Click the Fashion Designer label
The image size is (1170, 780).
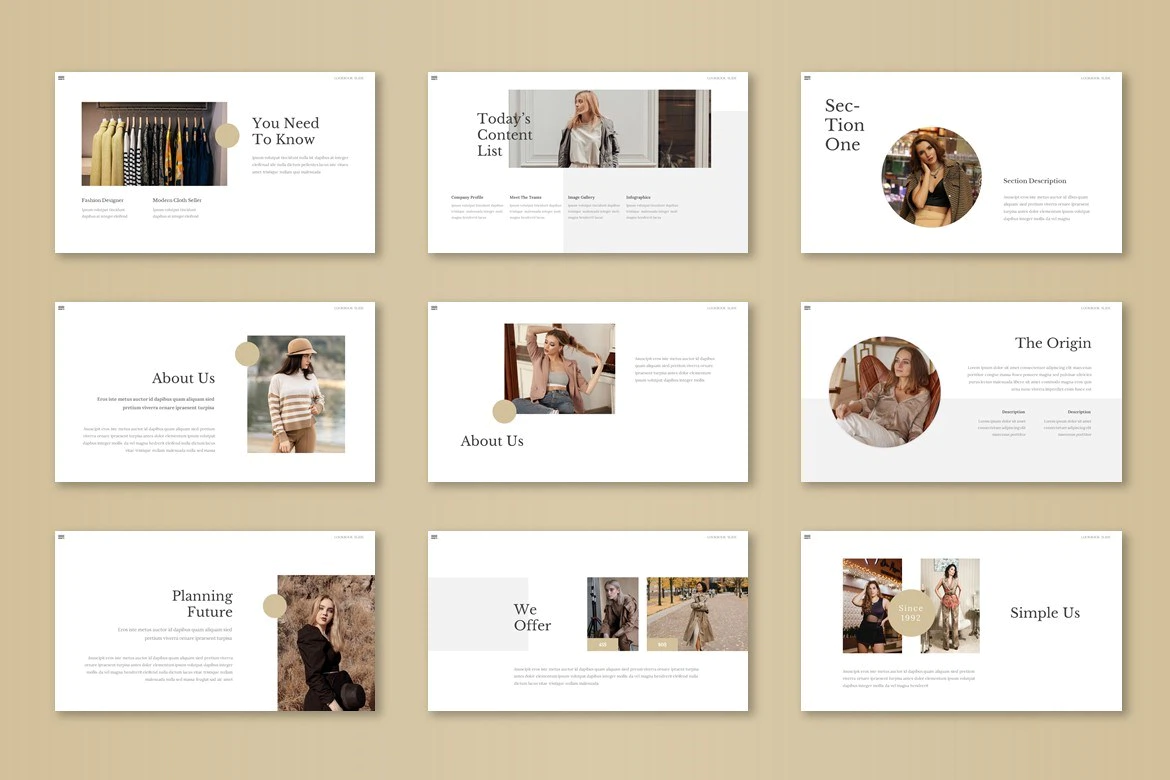tap(103, 200)
